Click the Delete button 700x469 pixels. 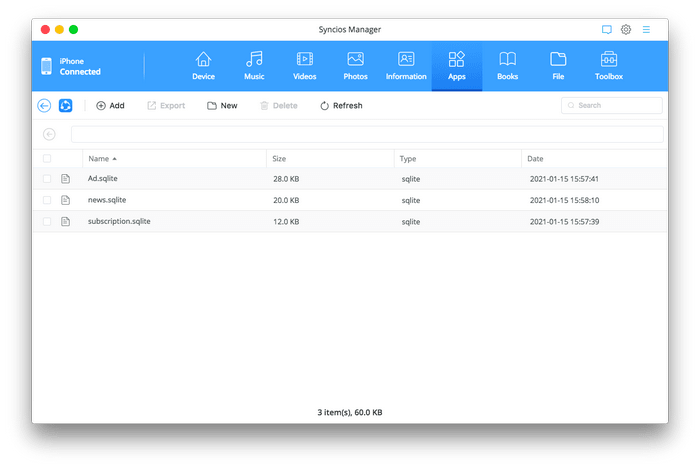279,106
